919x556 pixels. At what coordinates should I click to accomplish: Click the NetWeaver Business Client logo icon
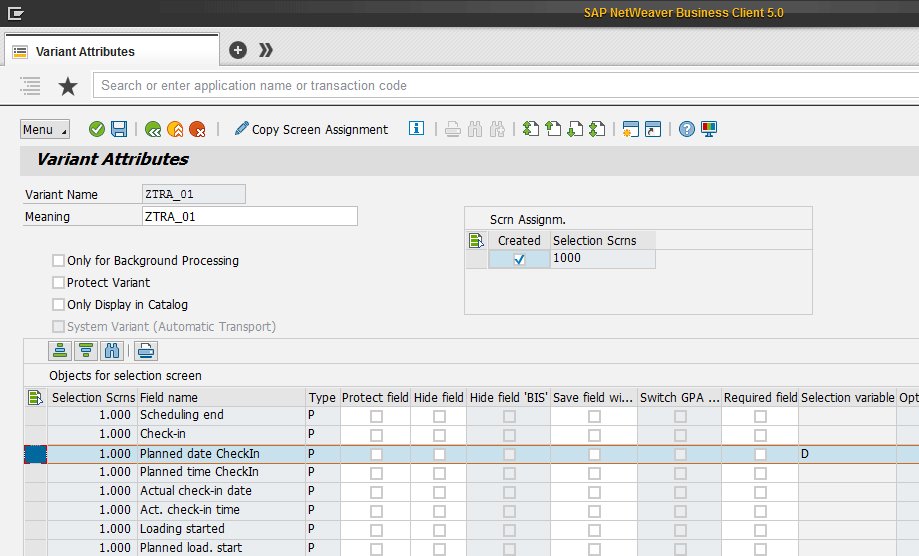click(x=16, y=13)
